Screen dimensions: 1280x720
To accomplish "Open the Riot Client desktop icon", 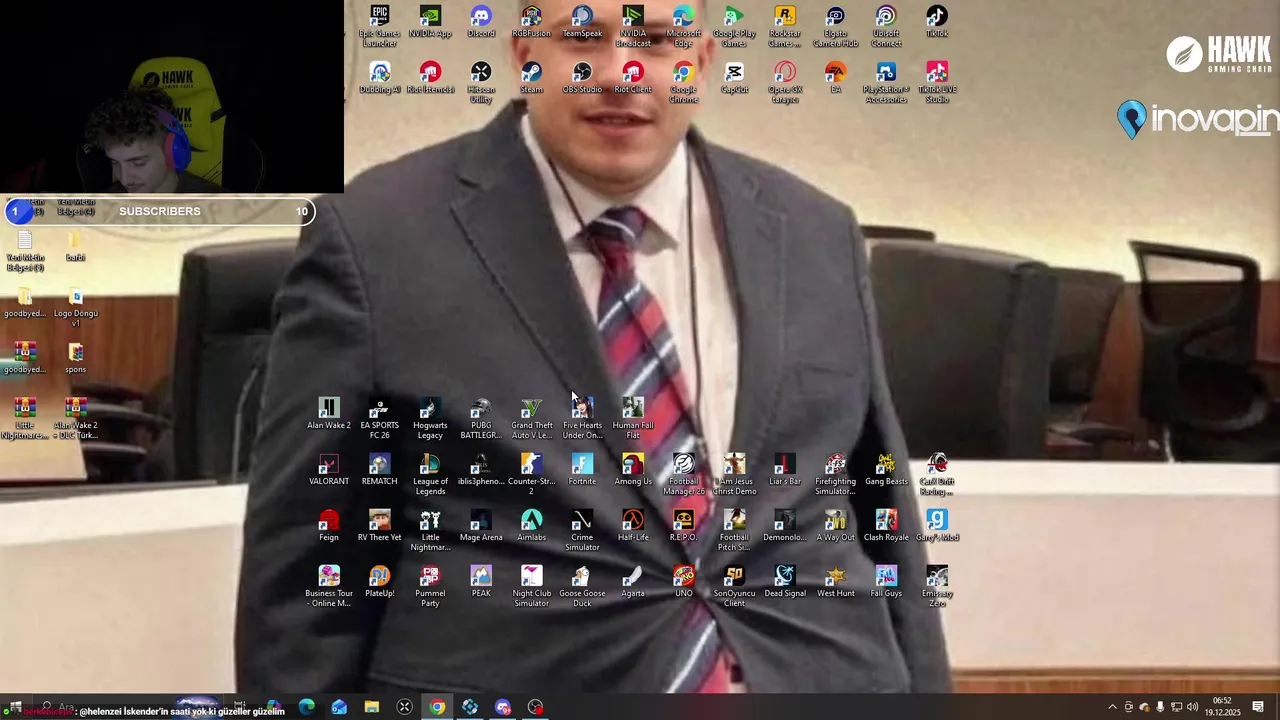I will pyautogui.click(x=633, y=78).
